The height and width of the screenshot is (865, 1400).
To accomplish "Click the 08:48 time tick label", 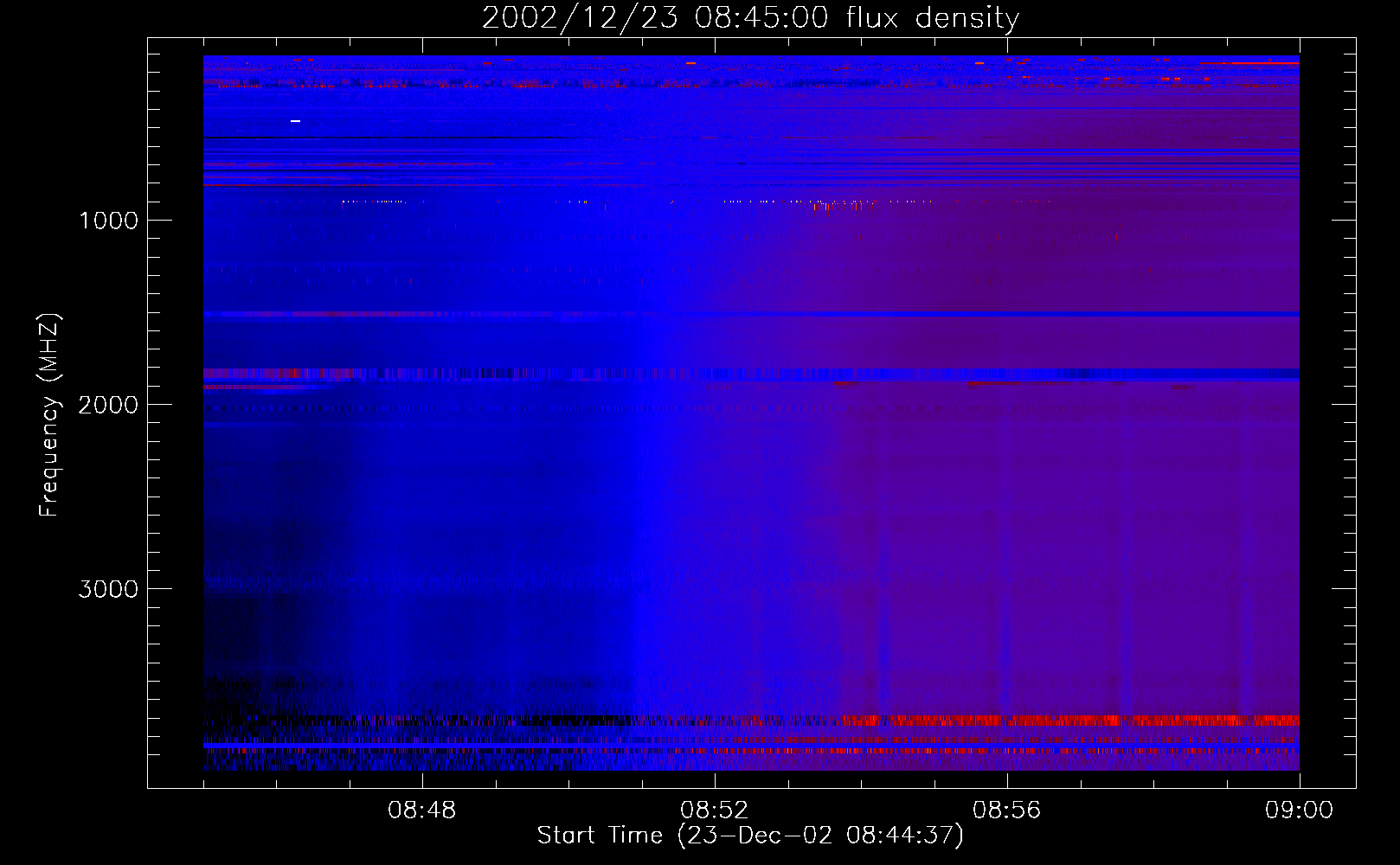I will coord(422,811).
